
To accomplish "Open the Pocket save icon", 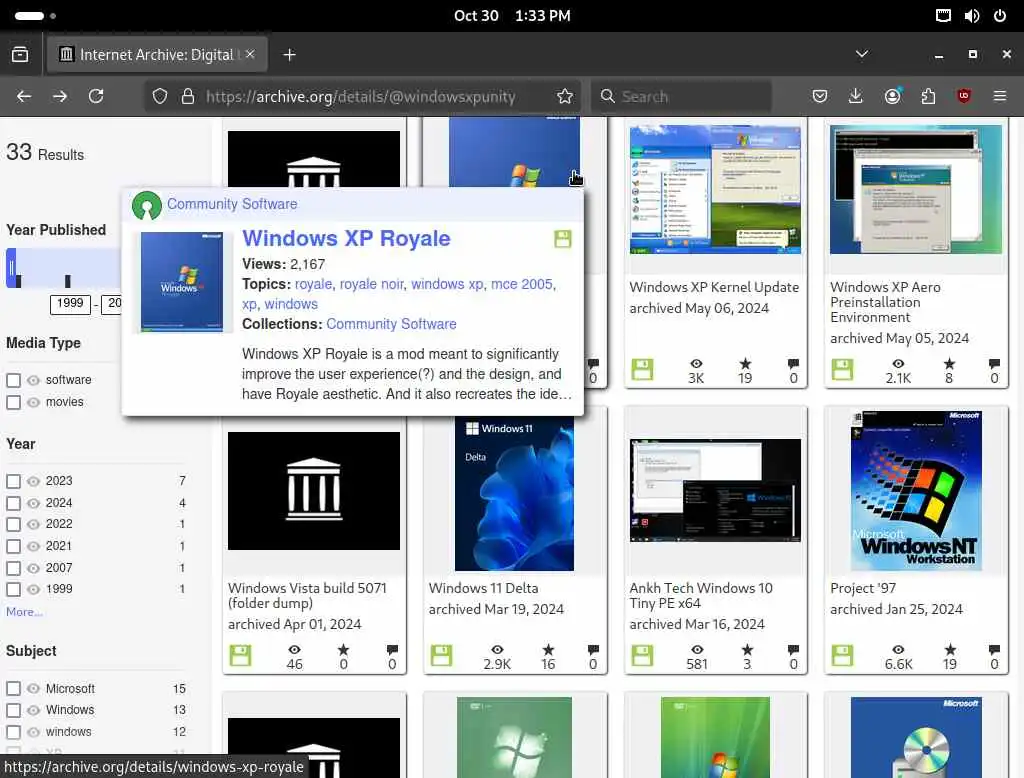I will [x=820, y=96].
